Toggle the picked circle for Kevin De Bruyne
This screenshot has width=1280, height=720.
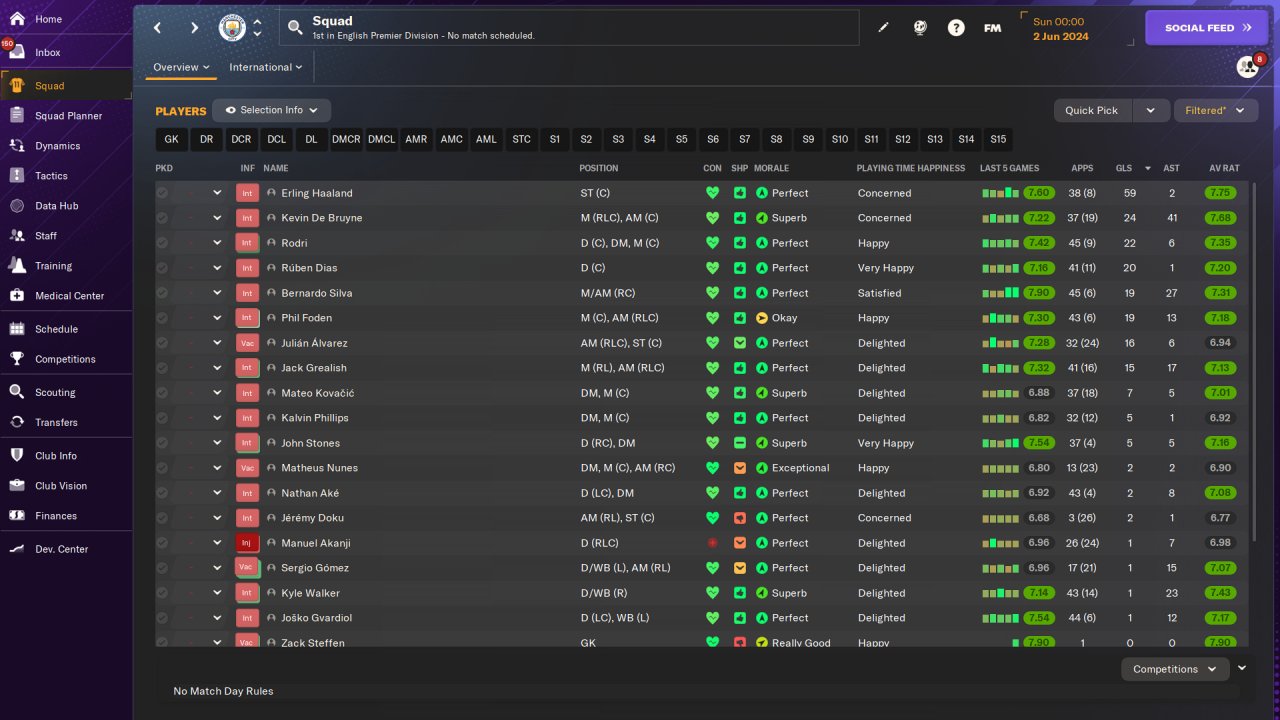[162, 218]
